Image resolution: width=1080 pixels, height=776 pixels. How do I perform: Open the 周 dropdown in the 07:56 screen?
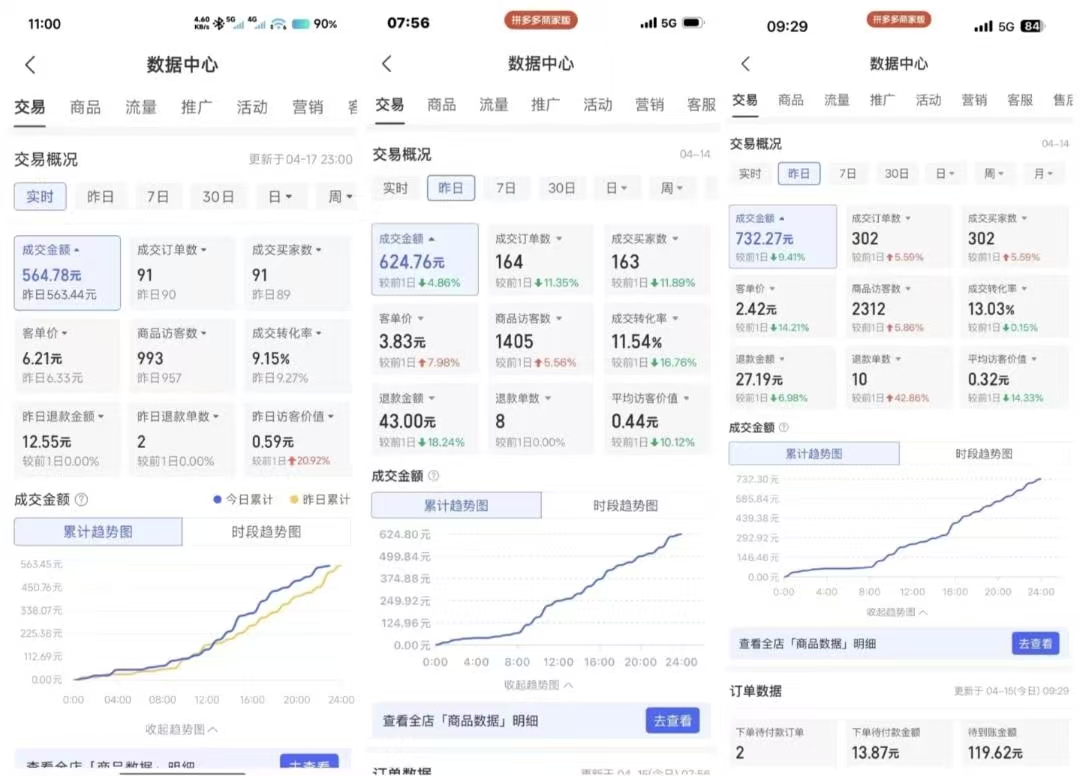[671, 188]
